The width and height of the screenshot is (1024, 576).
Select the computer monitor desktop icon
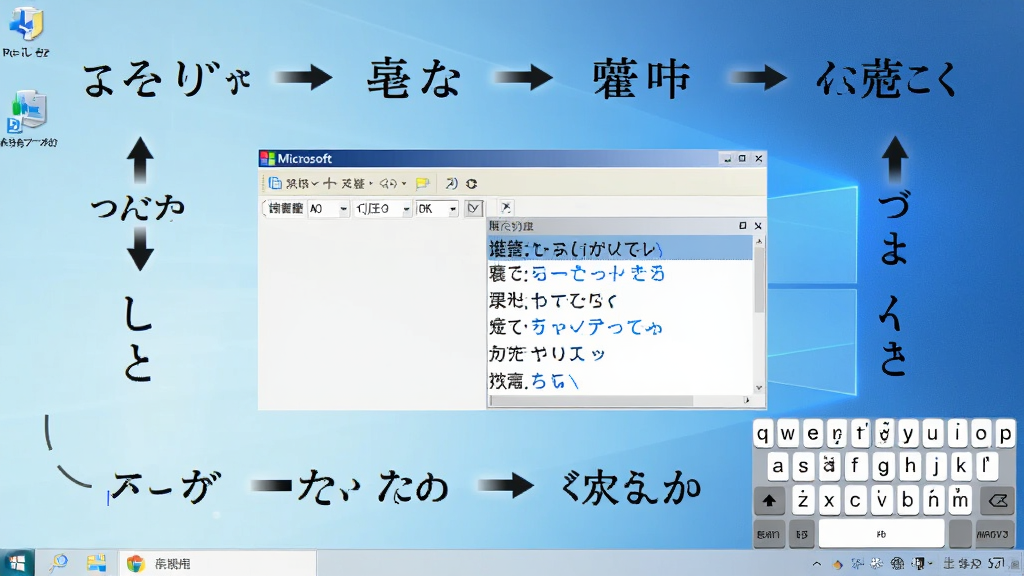click(x=27, y=112)
